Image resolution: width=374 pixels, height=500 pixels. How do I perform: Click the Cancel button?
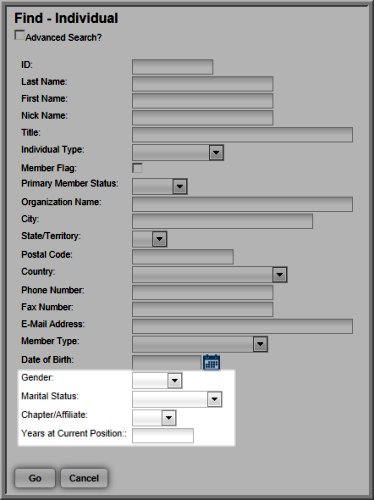[84, 478]
